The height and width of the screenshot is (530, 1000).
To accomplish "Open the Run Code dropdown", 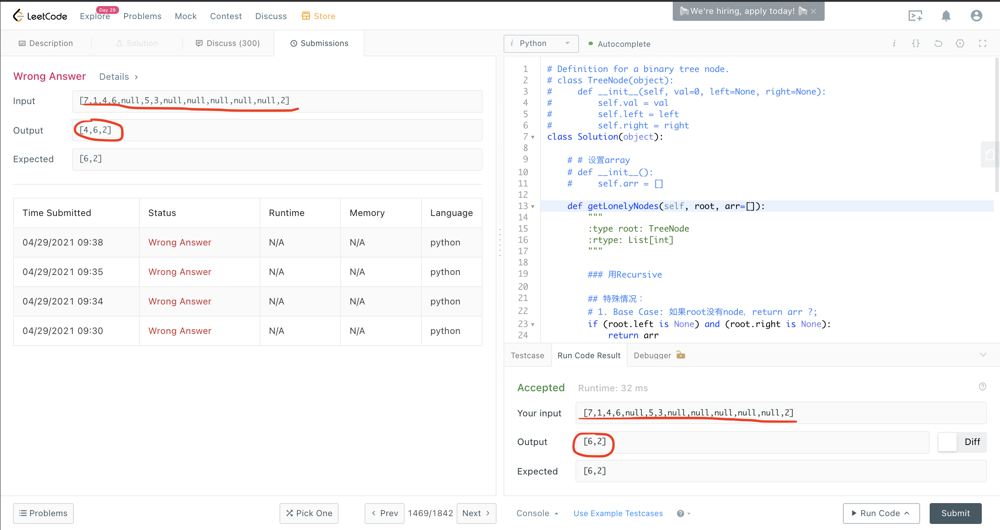I will [881, 513].
